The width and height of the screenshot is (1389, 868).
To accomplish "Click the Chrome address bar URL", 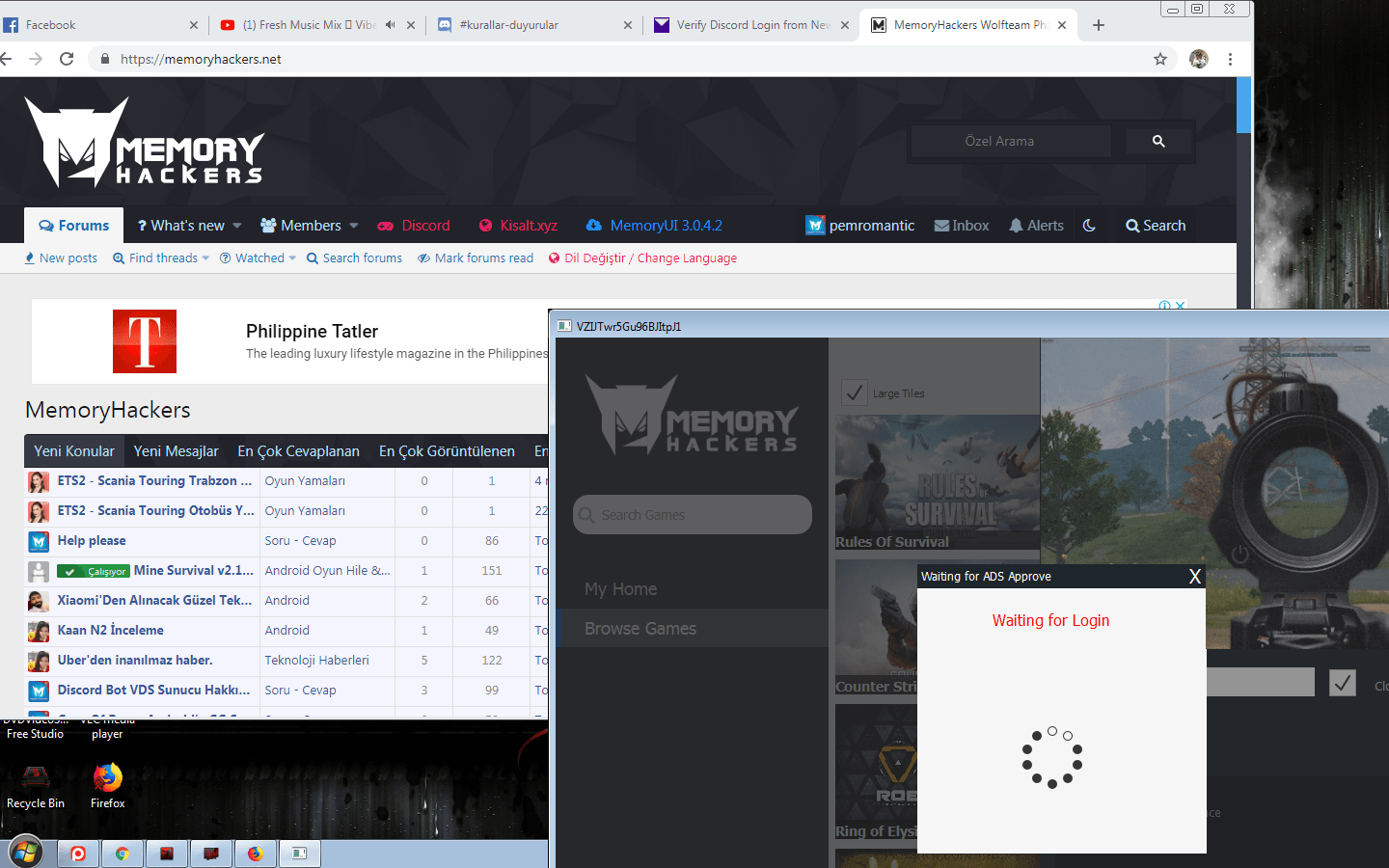I will [201, 59].
